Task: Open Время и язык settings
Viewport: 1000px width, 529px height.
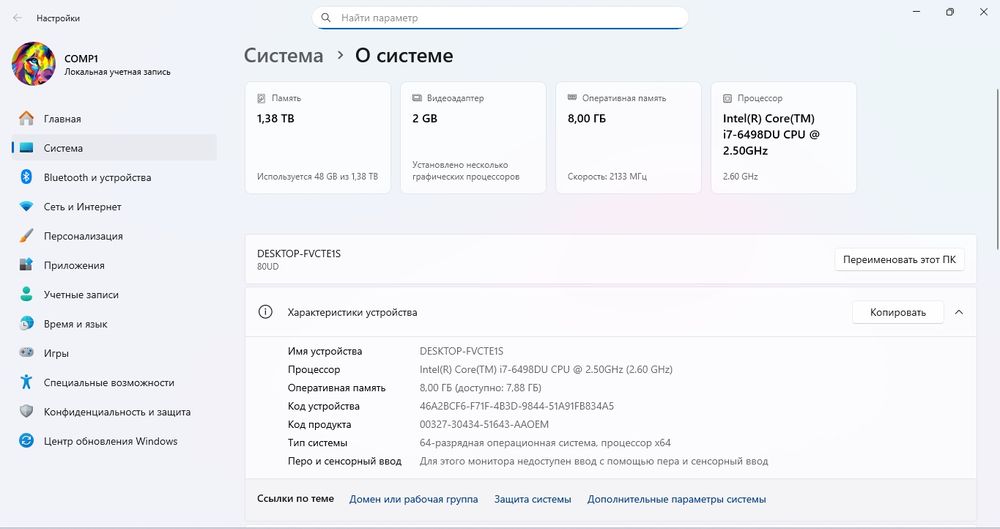Action: point(114,324)
